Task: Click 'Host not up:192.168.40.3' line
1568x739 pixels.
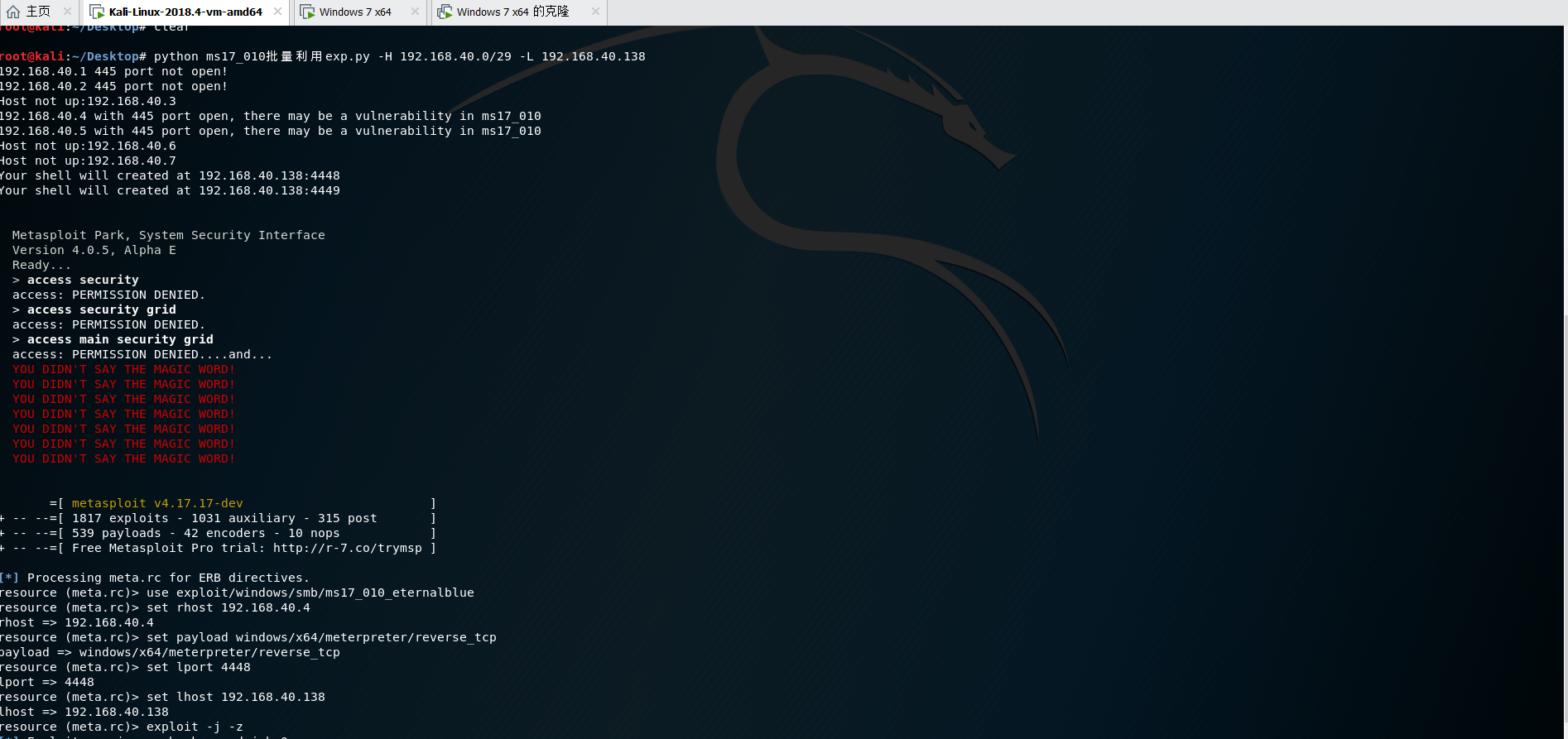Action: click(x=88, y=101)
